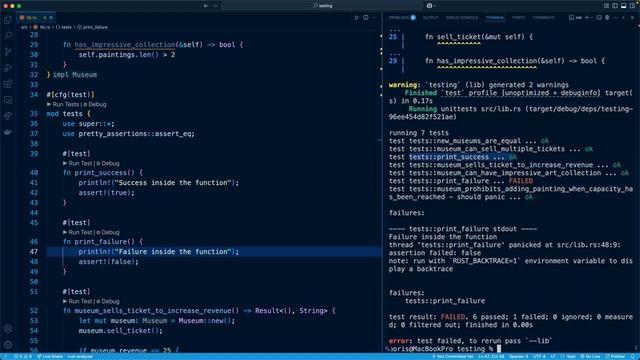The width and height of the screenshot is (640, 360).
Task: Switch to the Terminal panel tab
Action: point(495,18)
